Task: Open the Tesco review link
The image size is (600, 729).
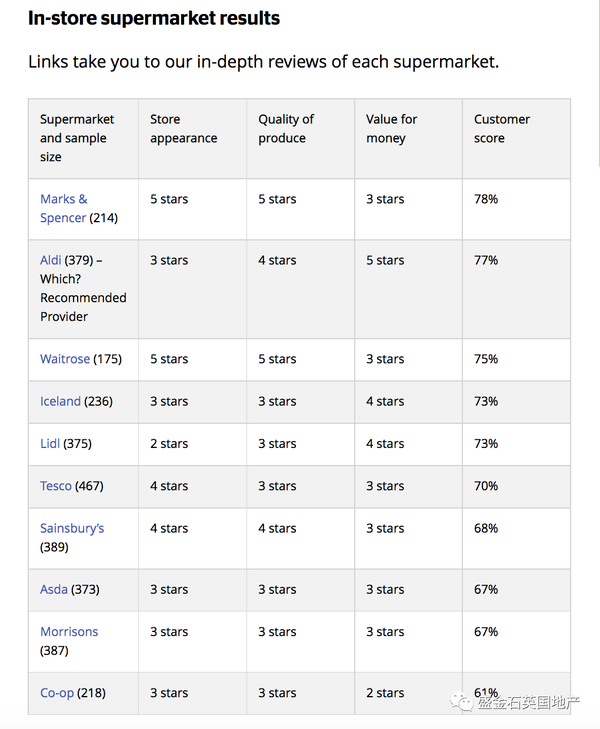Action: coord(56,486)
